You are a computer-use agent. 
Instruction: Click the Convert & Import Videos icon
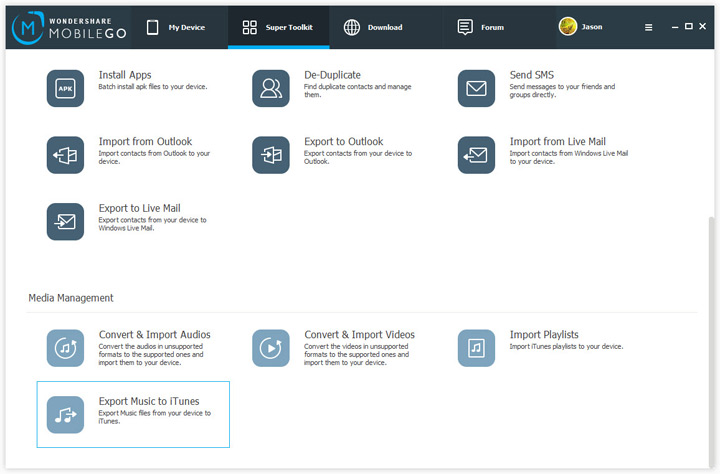click(x=271, y=348)
